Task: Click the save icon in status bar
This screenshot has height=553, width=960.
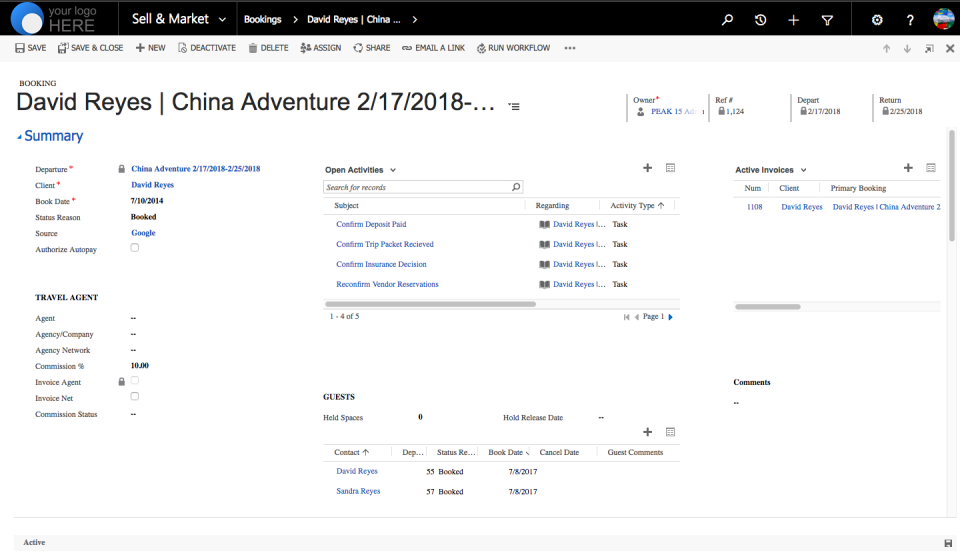Action: point(948,542)
